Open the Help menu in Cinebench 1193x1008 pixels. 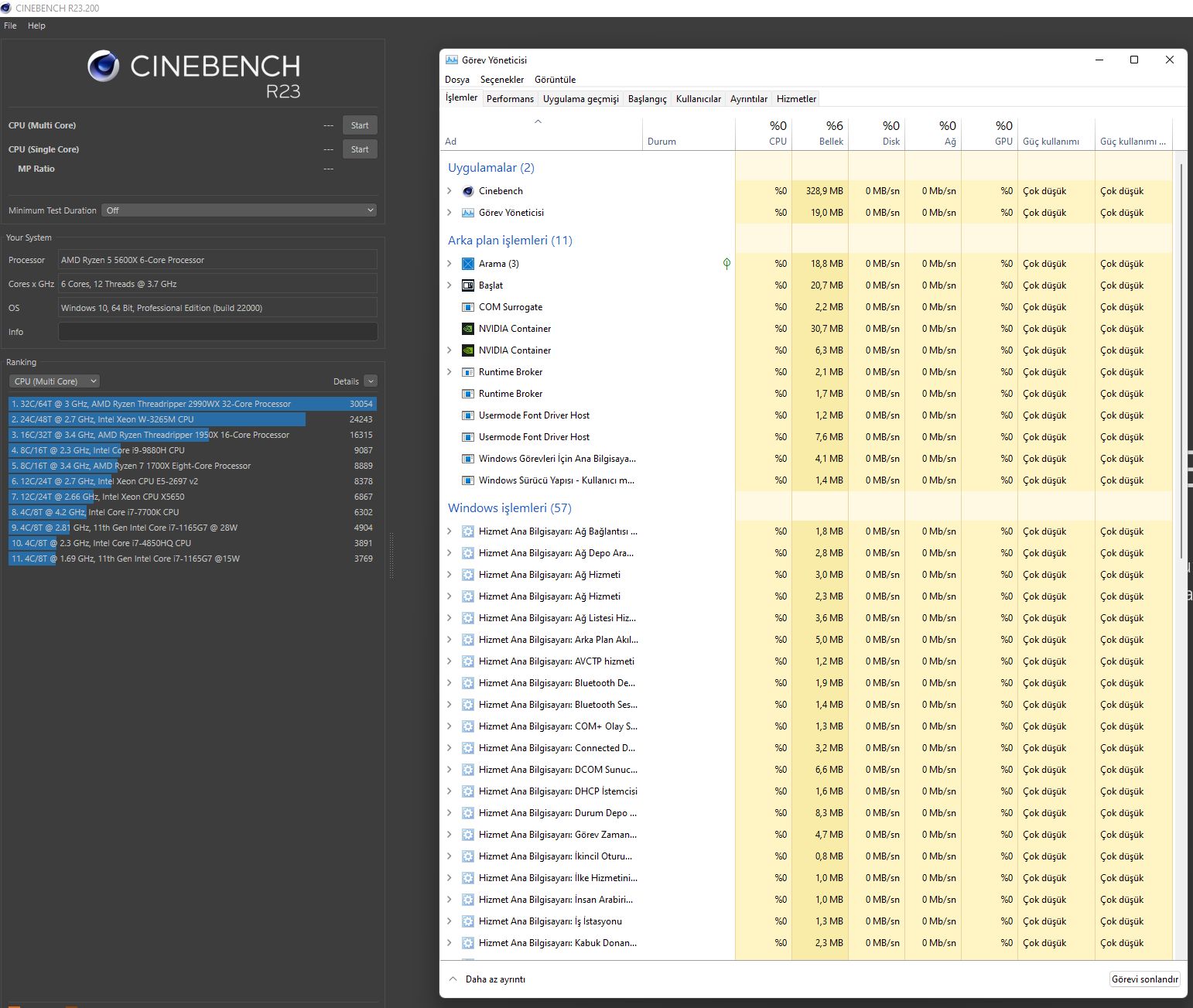coord(36,26)
